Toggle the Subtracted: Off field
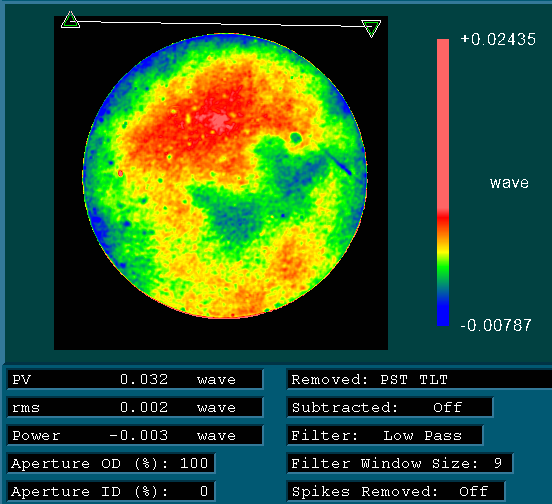This screenshot has width=552, height=504. tap(390, 408)
